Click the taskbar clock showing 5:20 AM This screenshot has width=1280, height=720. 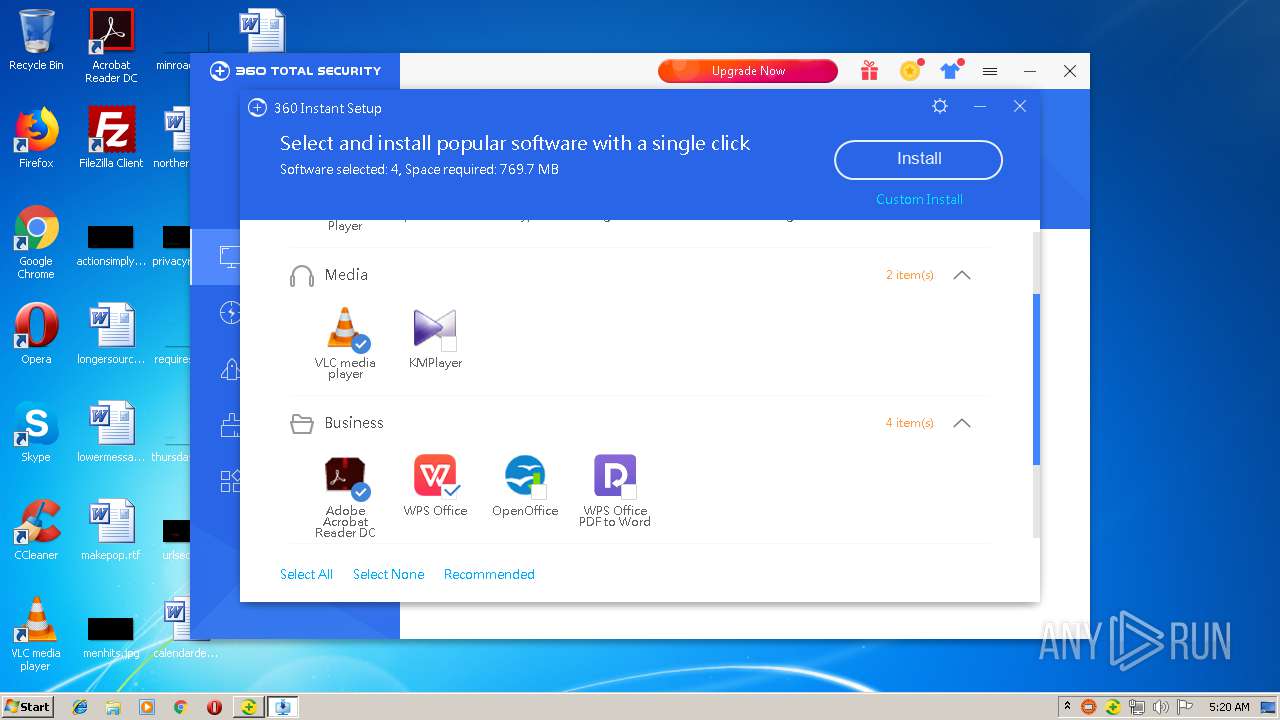pos(1228,707)
